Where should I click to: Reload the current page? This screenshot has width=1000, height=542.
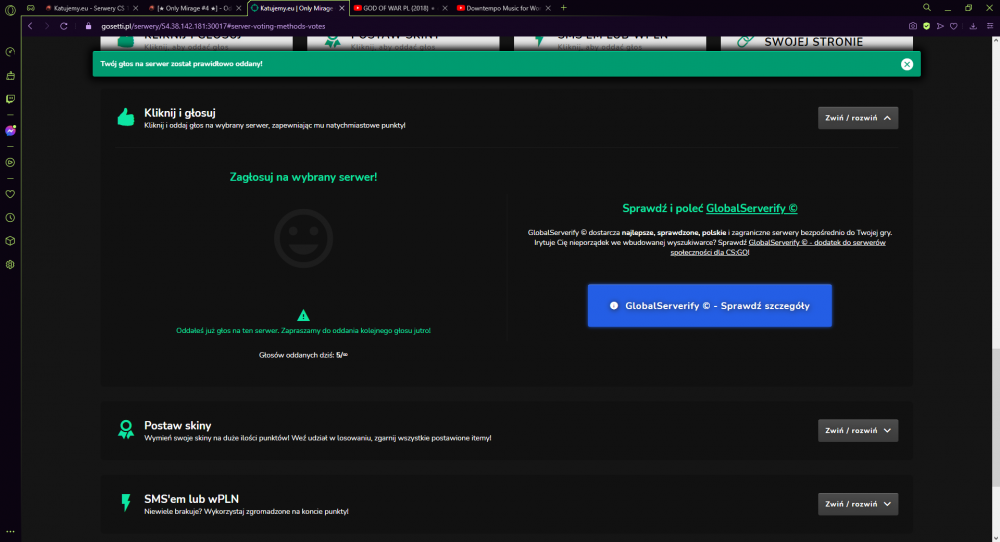(64, 26)
